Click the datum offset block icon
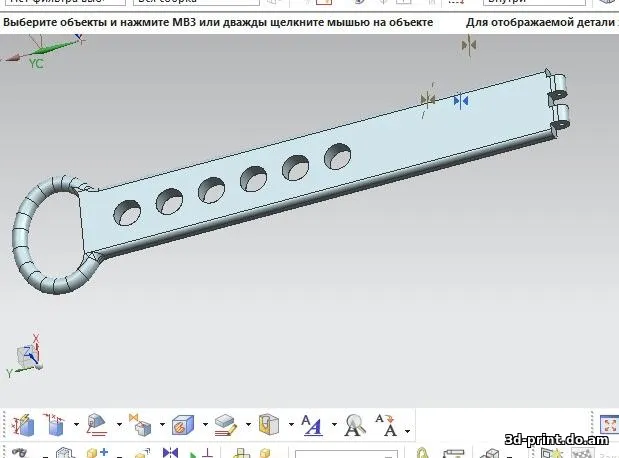Screen dimensions: 619x458 pyautogui.click(x=54, y=425)
